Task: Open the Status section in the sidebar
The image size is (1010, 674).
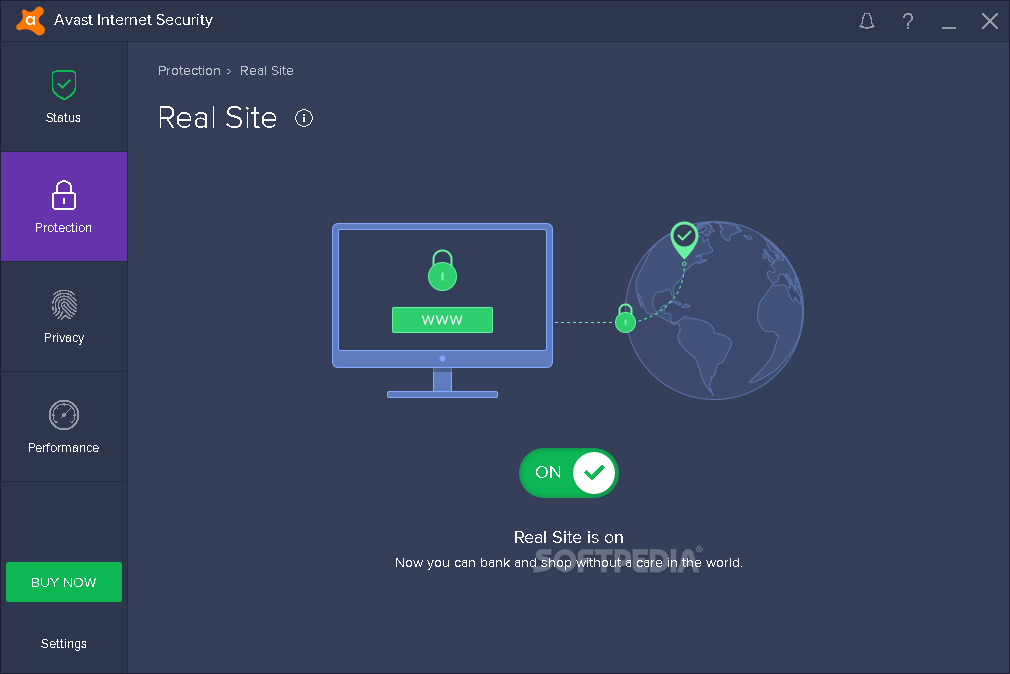Action: 64,97
